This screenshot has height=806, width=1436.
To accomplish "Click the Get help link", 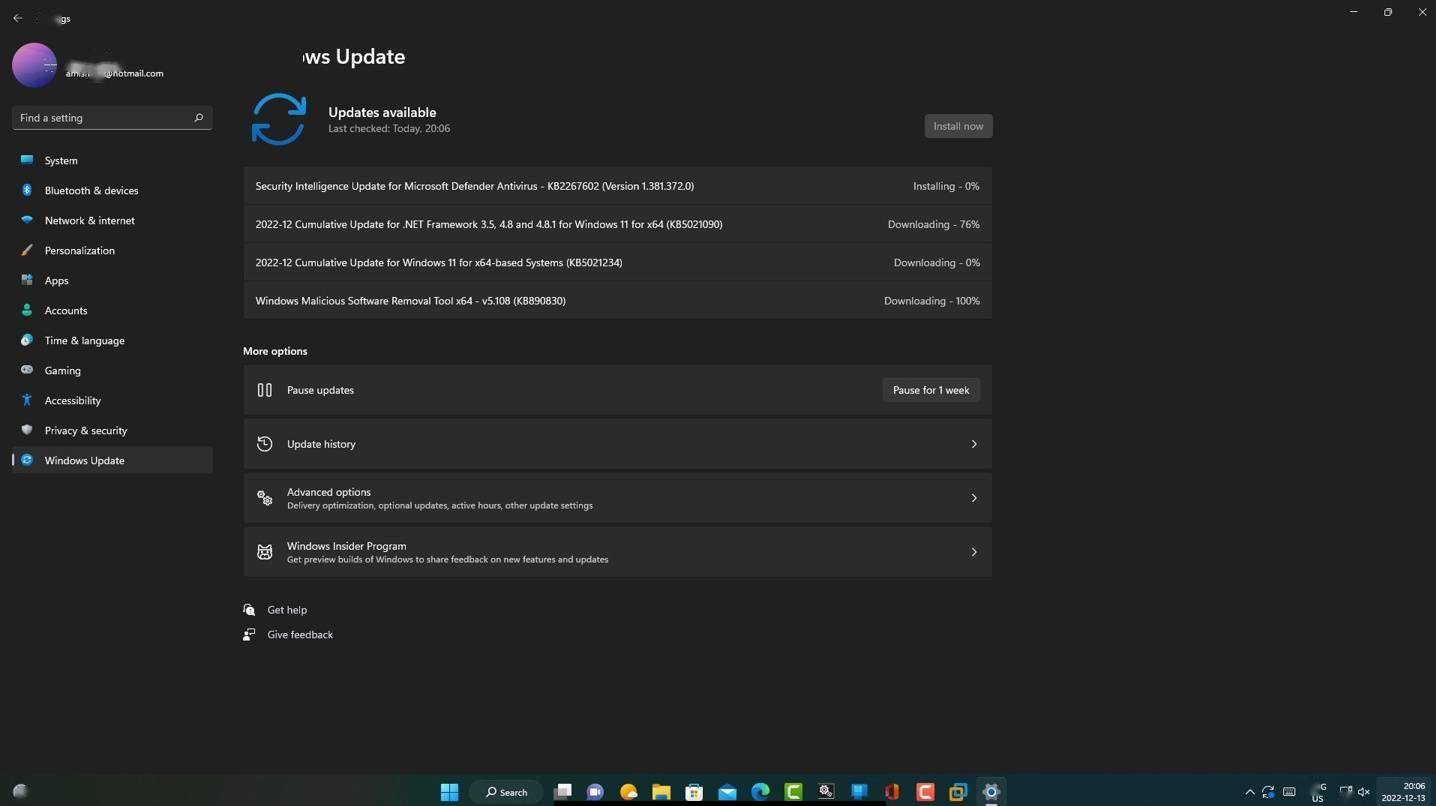I will (287, 610).
